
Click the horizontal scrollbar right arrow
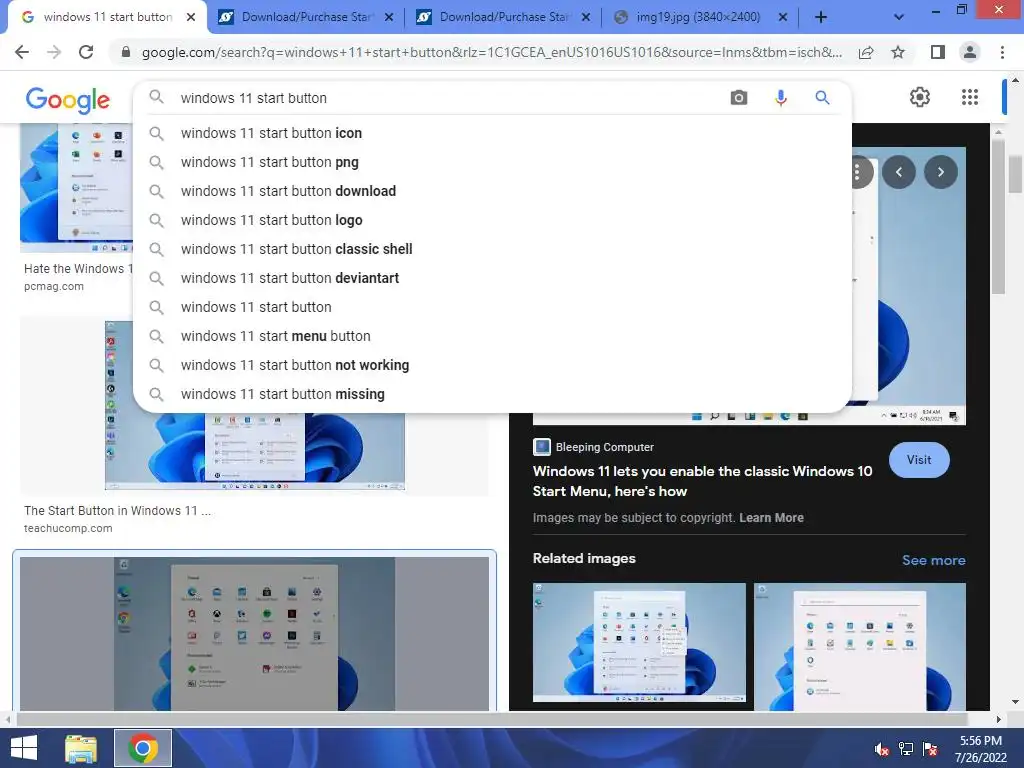click(998, 719)
